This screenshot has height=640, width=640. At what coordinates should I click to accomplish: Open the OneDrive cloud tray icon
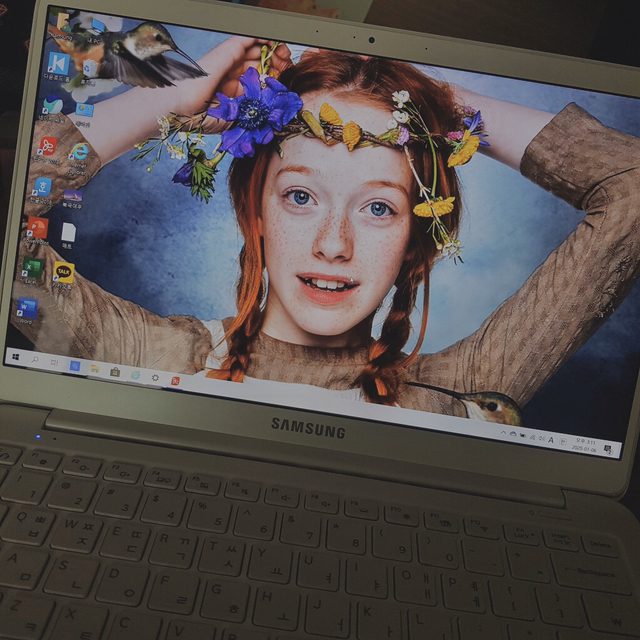click(x=513, y=434)
